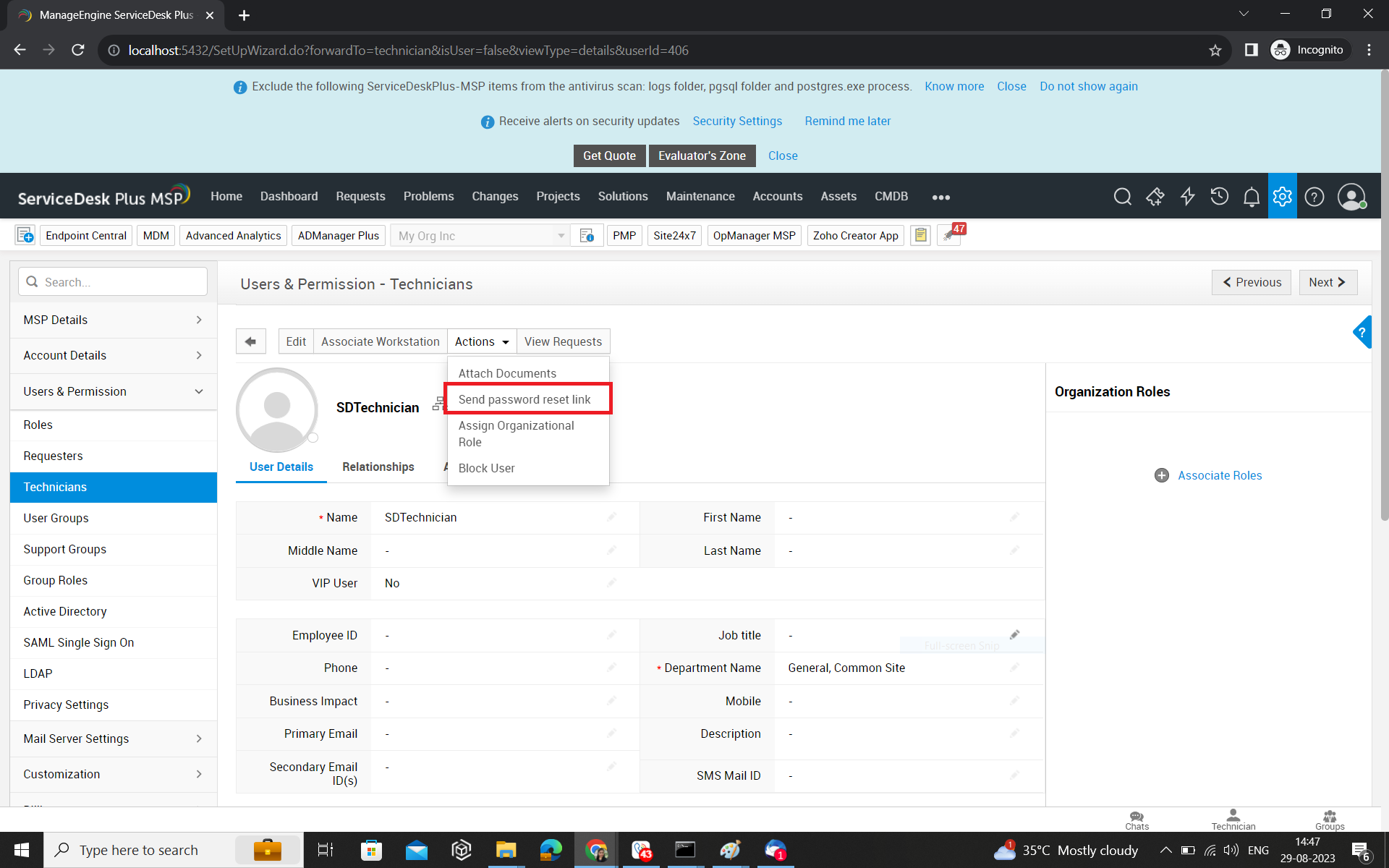1389x868 pixels.
Task: Switch to the Relationships tab
Action: click(x=378, y=467)
